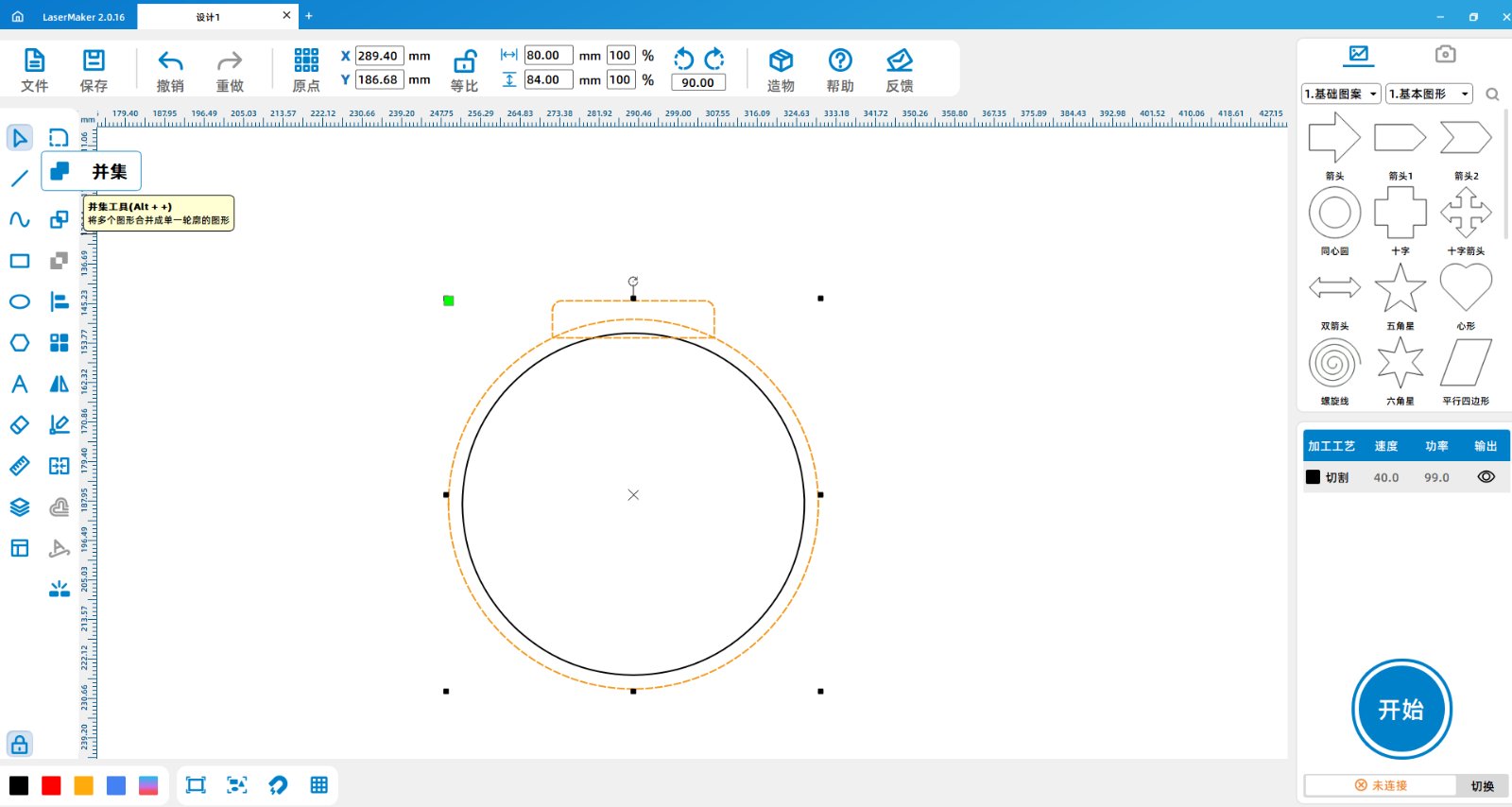Click the 并集 union tool
Screen dimensions: 1512x807
(x=60, y=171)
